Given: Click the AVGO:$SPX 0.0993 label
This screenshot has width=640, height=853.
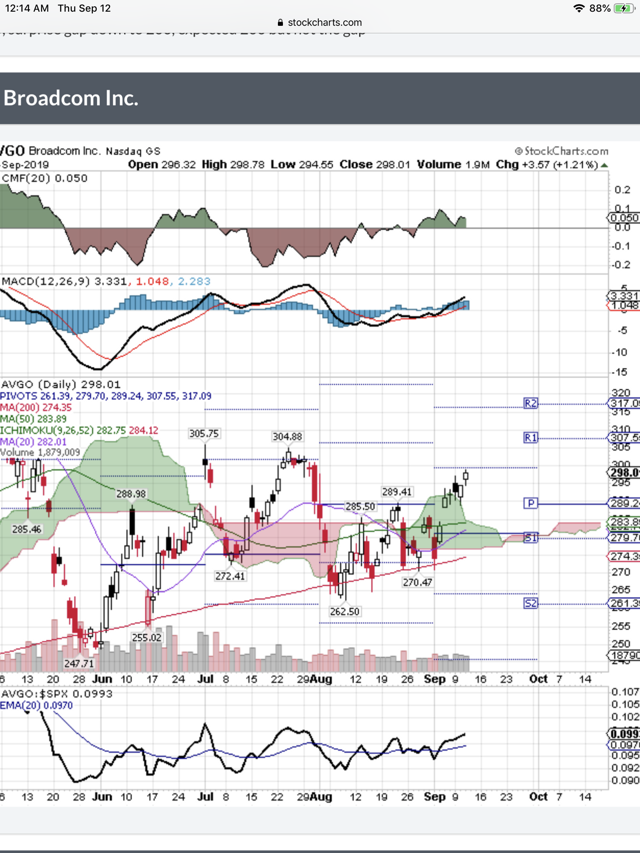Looking at the screenshot, I should [57, 694].
